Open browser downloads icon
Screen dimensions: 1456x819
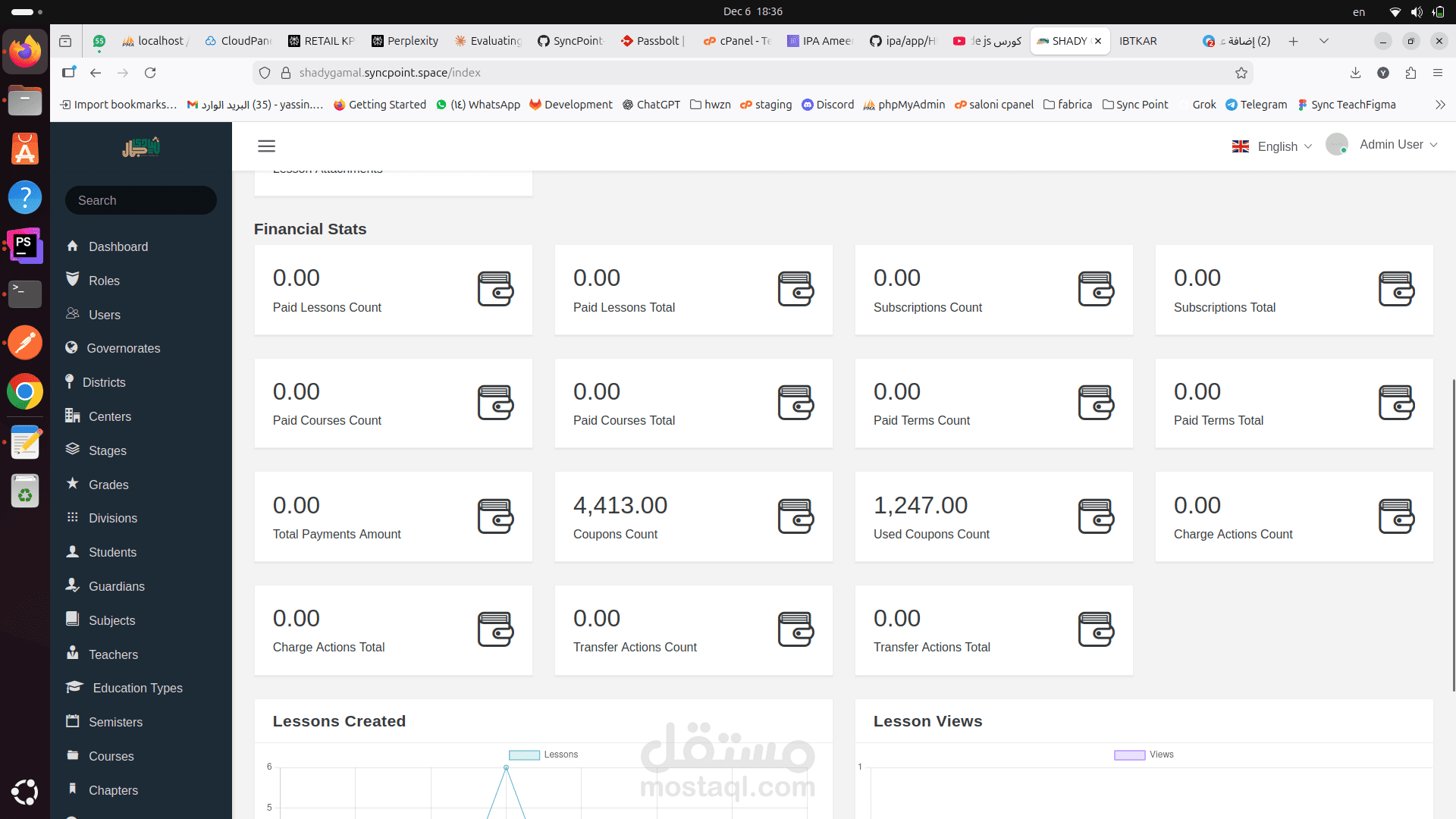pyautogui.click(x=1355, y=73)
